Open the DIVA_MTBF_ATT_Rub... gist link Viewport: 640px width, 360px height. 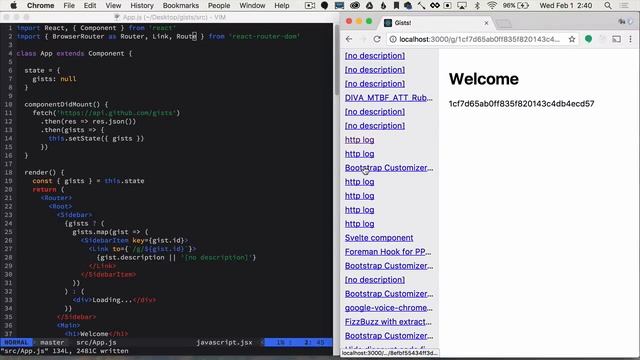pyautogui.click(x=389, y=98)
